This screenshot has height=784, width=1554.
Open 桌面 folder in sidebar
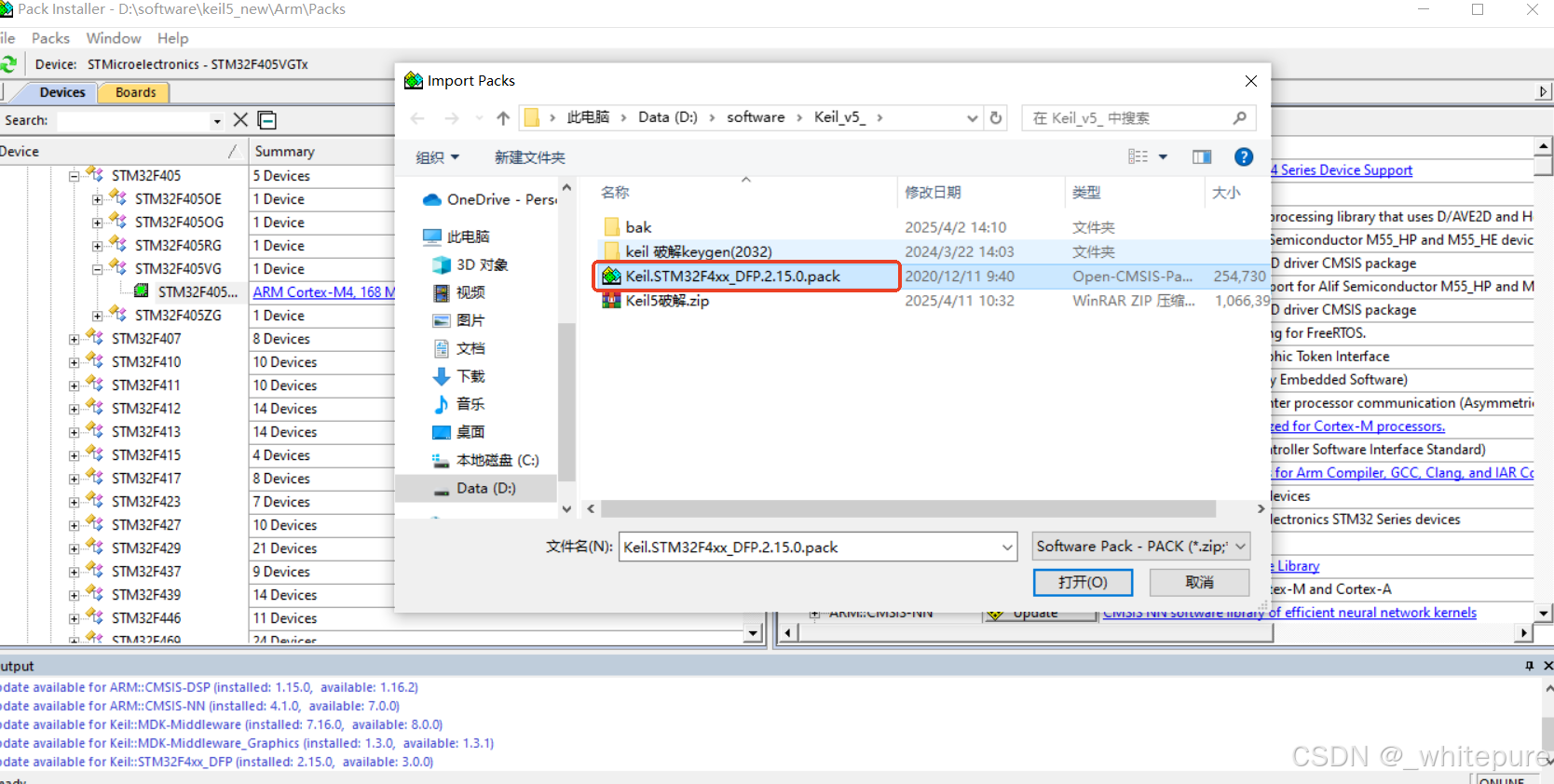pos(458,432)
